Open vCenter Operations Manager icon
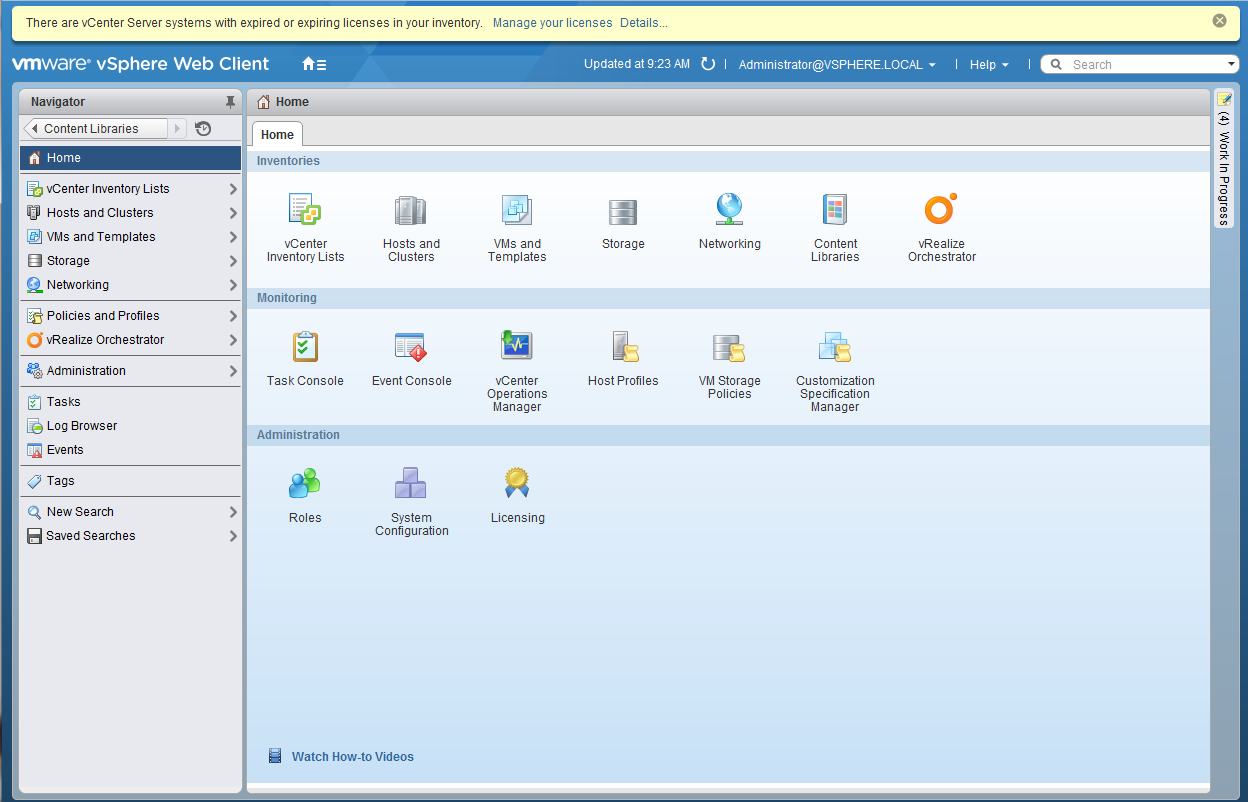The width and height of the screenshot is (1248, 802). [x=517, y=345]
